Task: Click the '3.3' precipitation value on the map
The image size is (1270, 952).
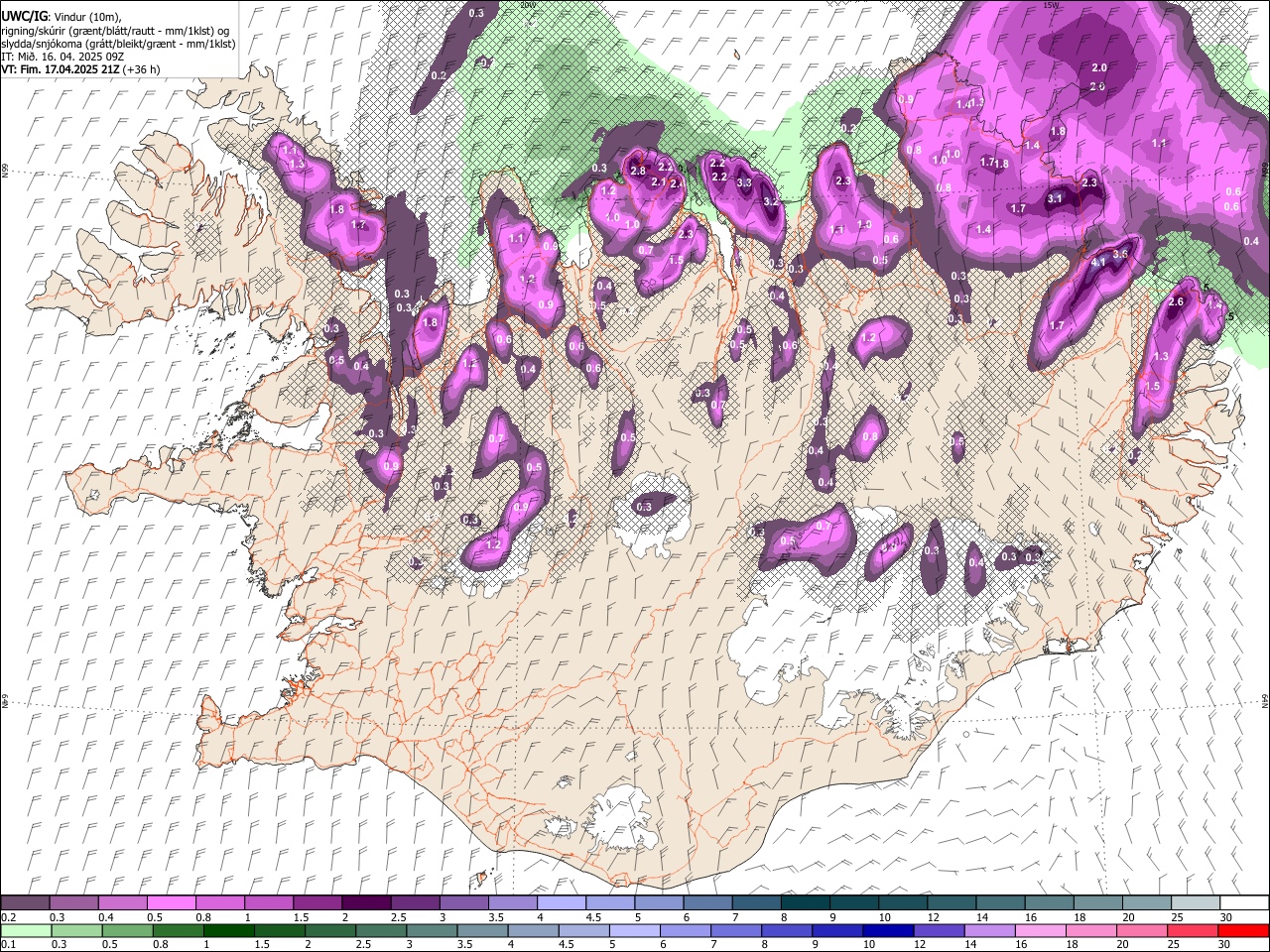Action: (744, 182)
